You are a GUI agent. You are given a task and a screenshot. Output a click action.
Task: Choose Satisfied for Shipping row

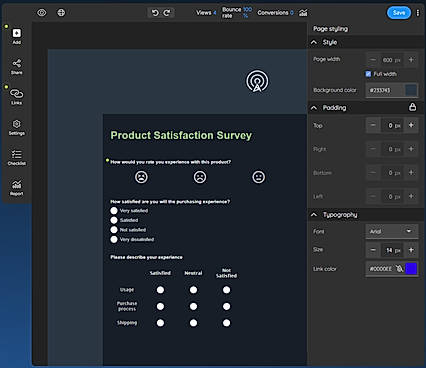(x=160, y=323)
